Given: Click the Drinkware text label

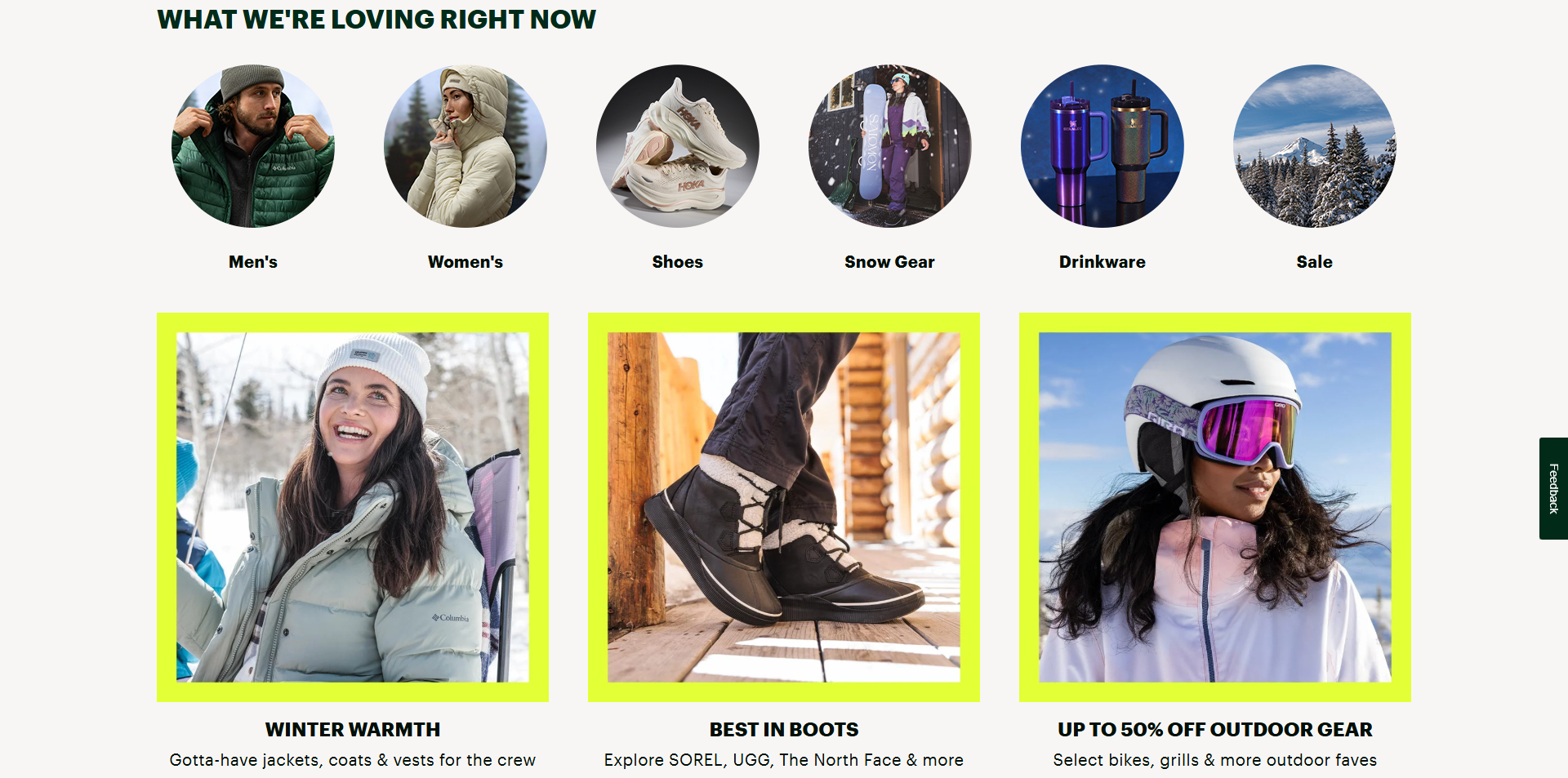Looking at the screenshot, I should (x=1102, y=262).
